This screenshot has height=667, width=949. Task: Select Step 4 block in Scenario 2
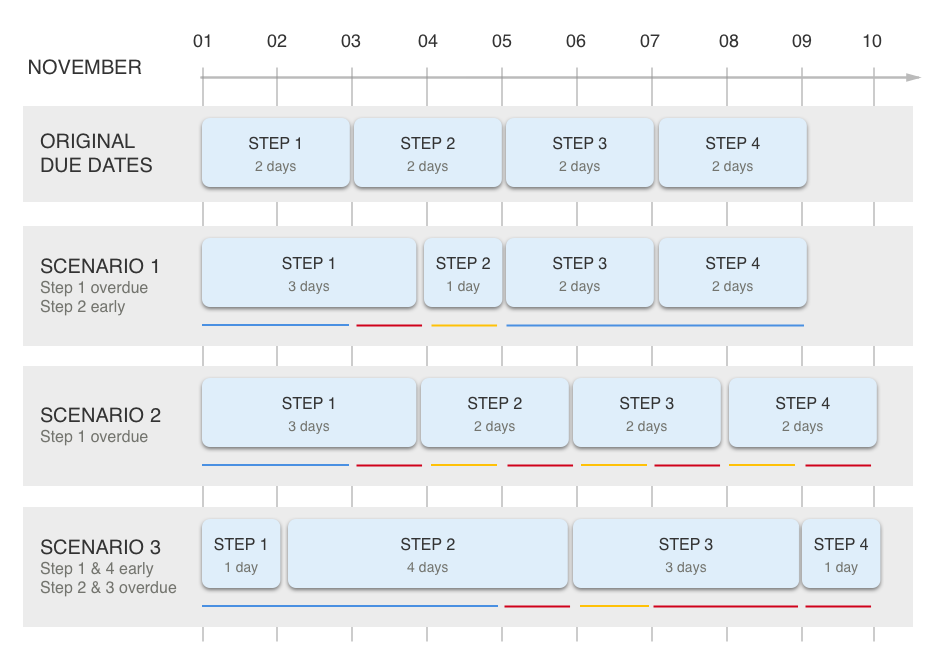pyautogui.click(x=803, y=413)
